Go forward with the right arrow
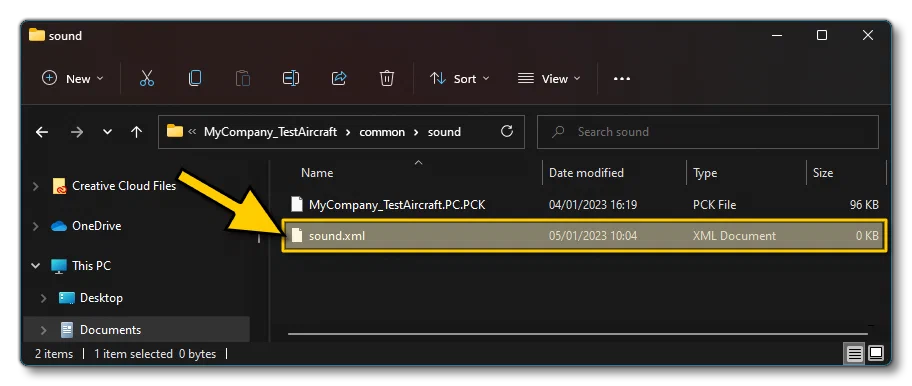 click(x=77, y=132)
